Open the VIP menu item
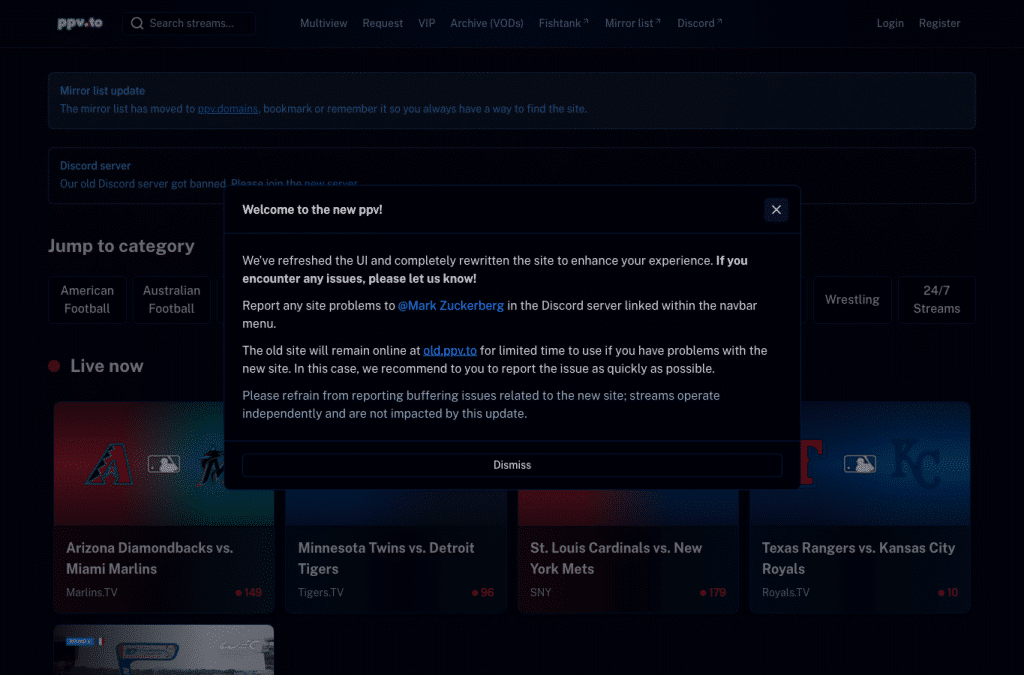Image resolution: width=1024 pixels, height=675 pixels. pos(426,24)
